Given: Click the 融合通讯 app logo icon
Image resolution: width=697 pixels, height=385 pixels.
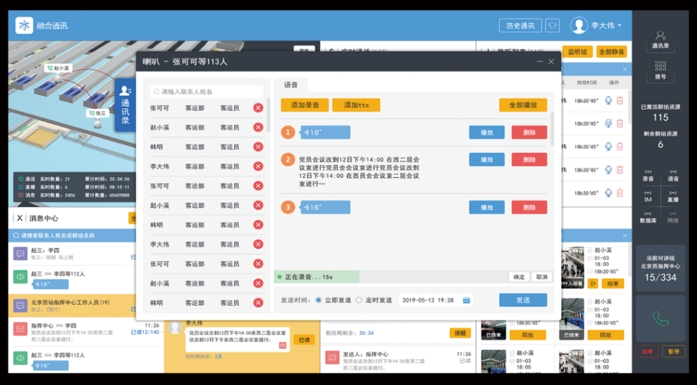Looking at the screenshot, I should coord(24,25).
